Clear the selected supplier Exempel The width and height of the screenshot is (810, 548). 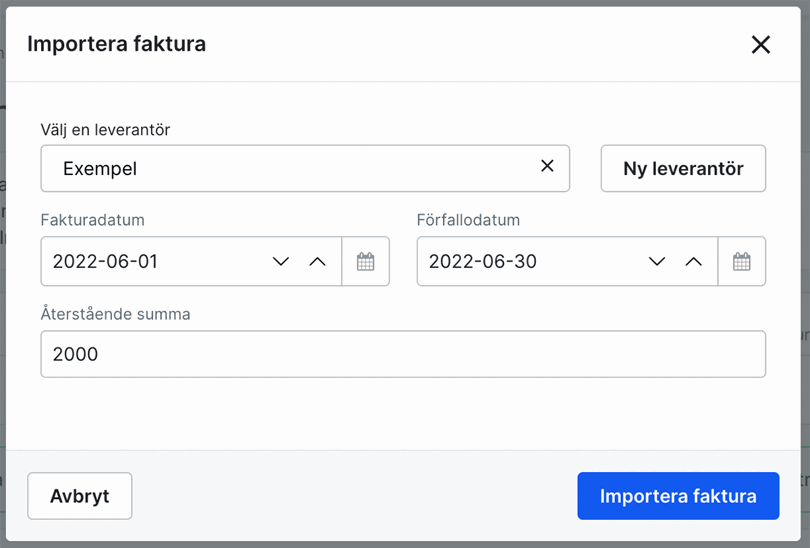point(547,167)
